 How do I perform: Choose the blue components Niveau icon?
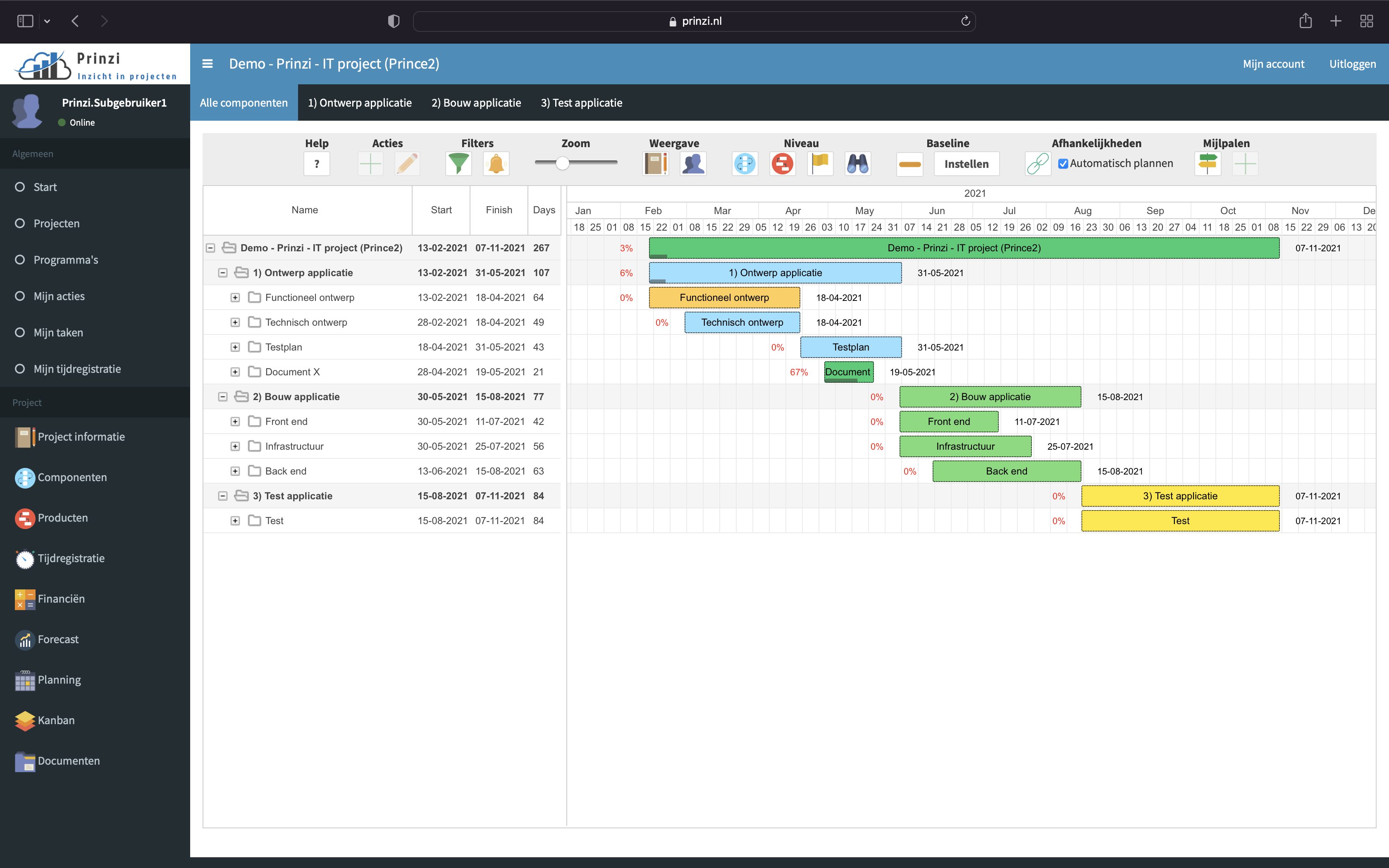point(745,164)
